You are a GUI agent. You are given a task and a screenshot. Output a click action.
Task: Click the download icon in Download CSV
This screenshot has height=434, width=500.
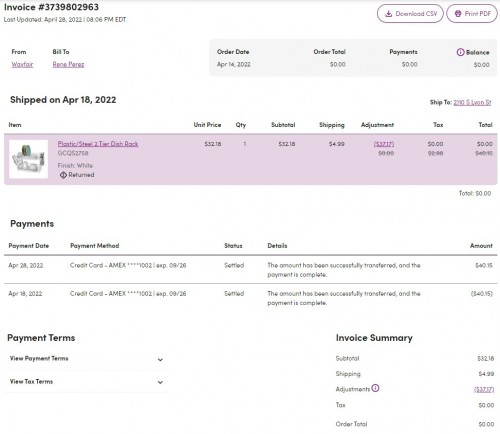(388, 14)
